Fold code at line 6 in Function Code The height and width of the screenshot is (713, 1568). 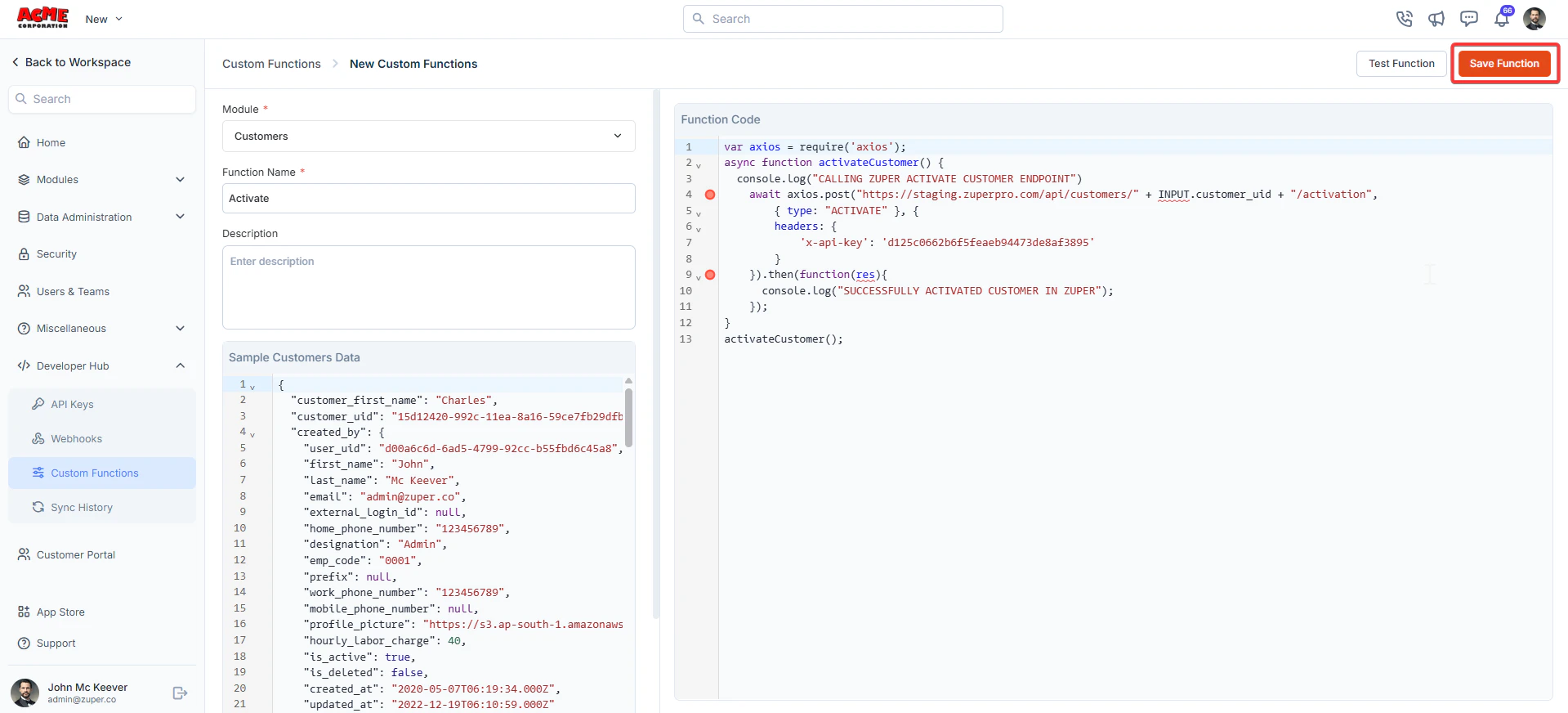pyautogui.click(x=699, y=228)
